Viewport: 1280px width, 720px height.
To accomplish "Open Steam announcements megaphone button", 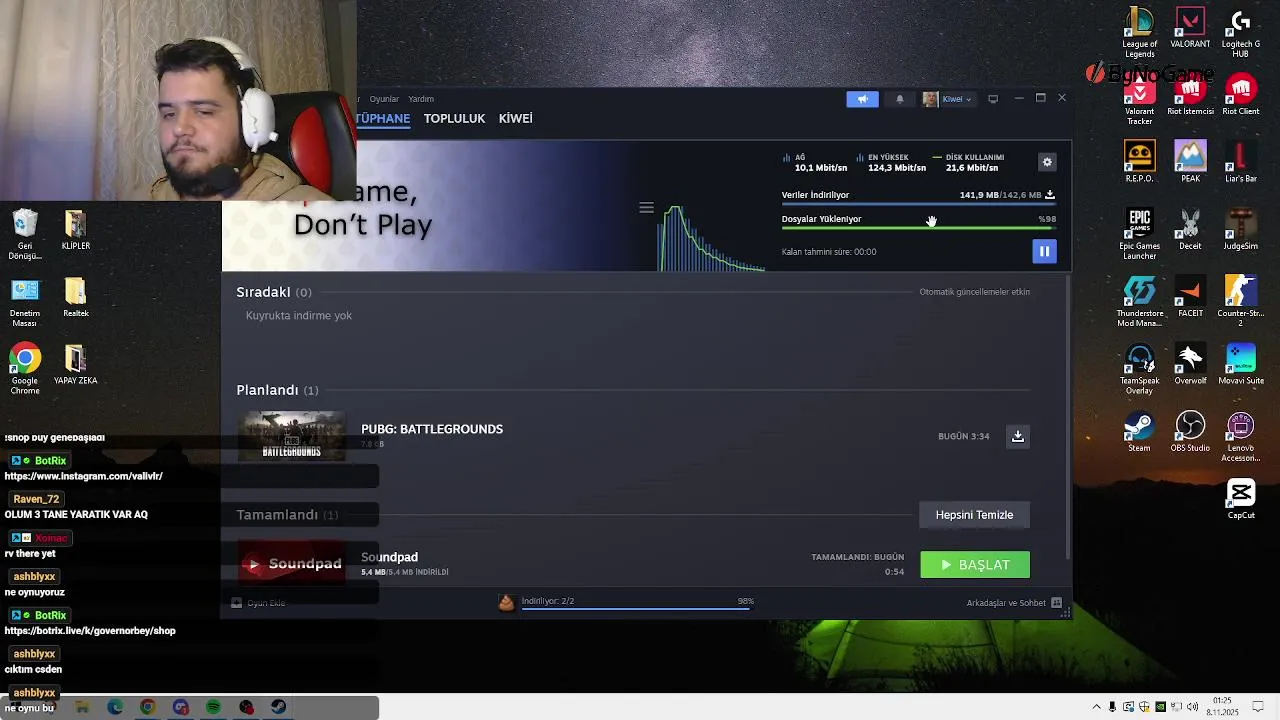I will coord(862,99).
